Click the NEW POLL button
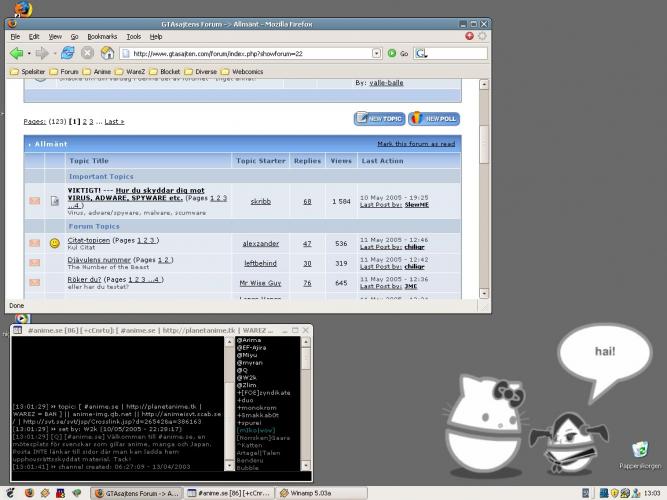 434,119
